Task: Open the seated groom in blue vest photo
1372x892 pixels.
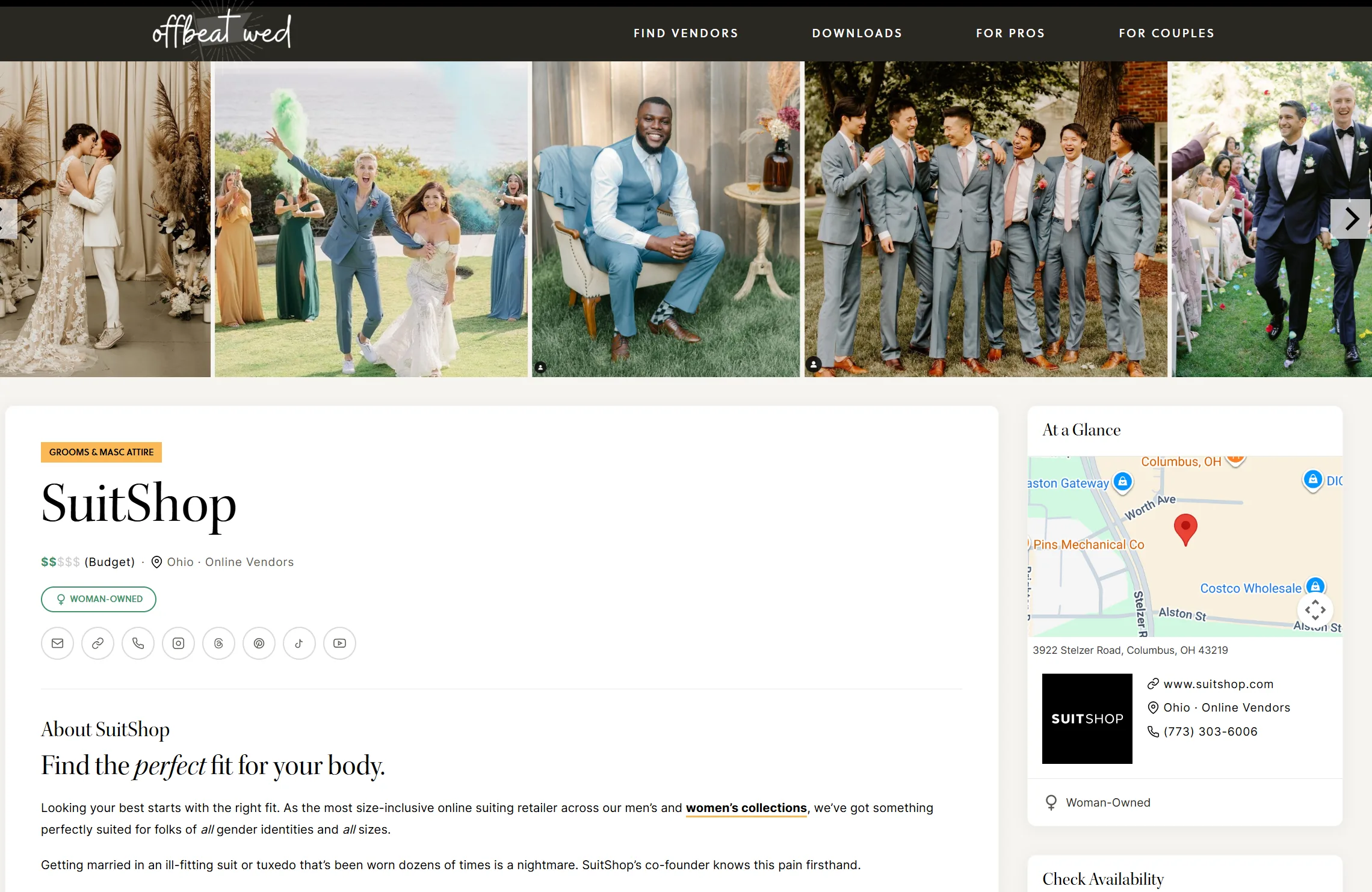Action: click(666, 219)
